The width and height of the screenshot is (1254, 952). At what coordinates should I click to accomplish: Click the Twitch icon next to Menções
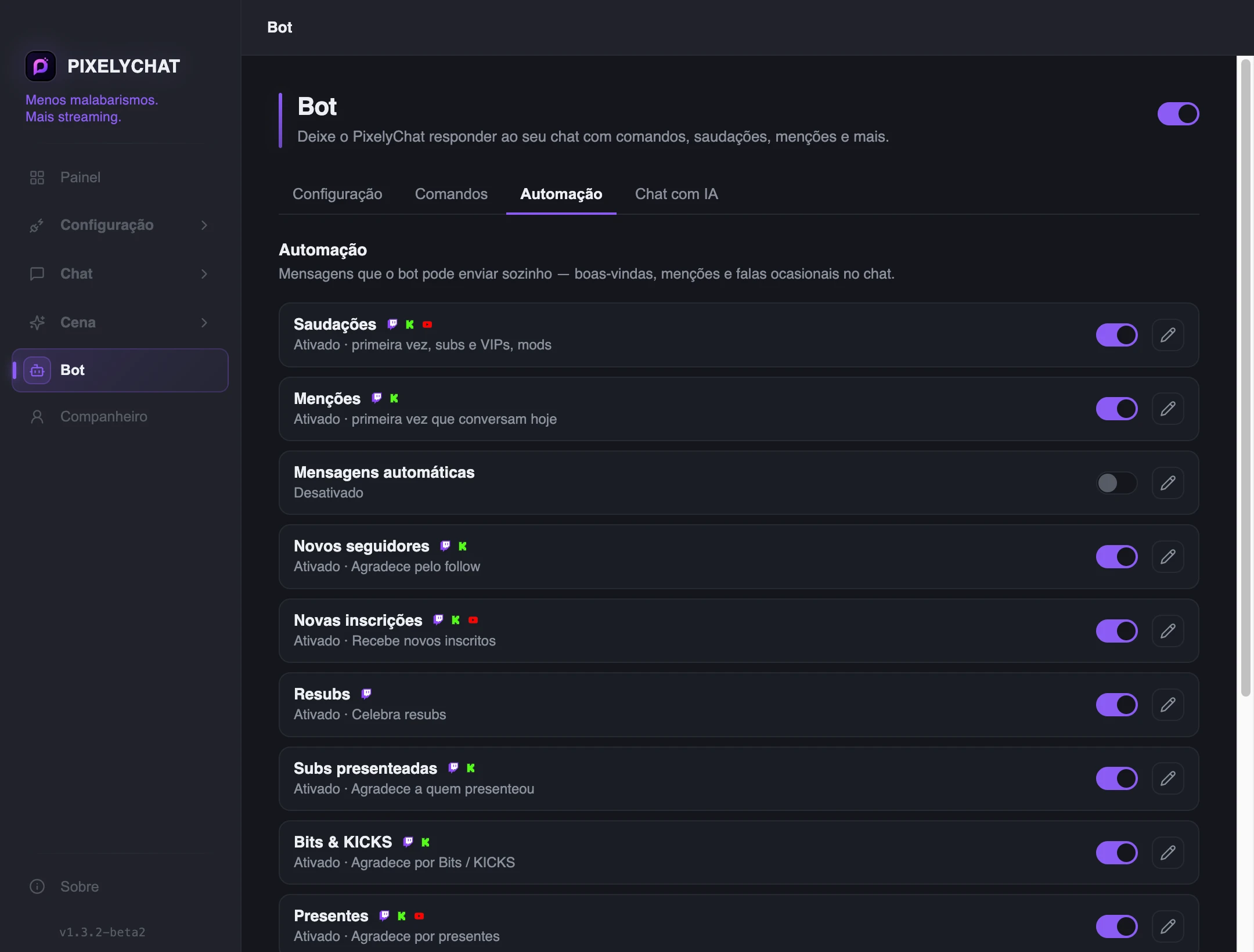(377, 398)
